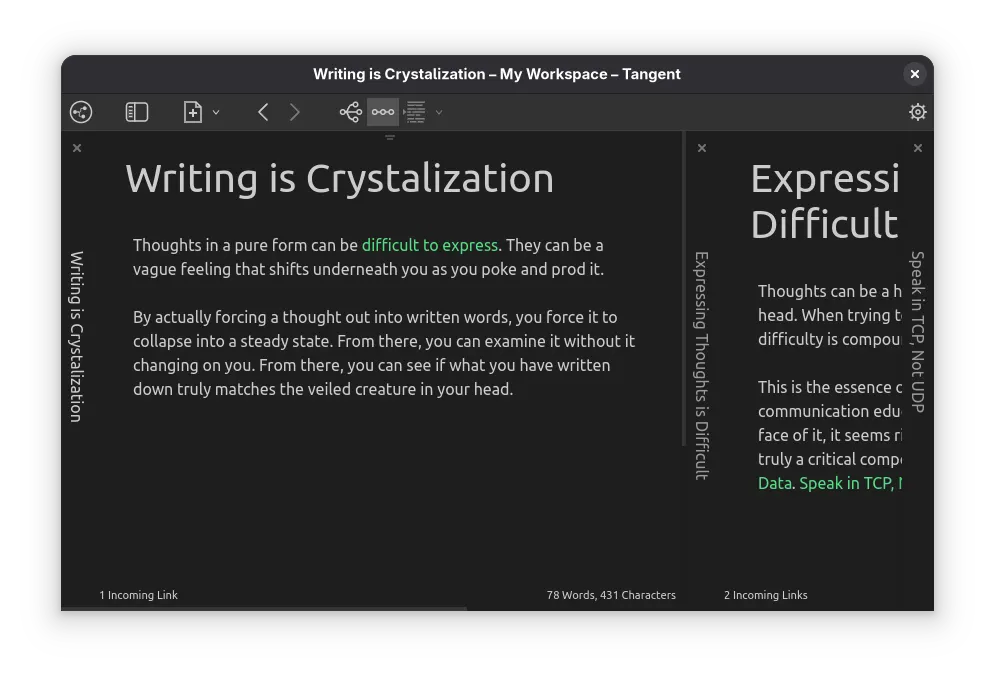Viewport: 995px width, 678px height.
Task: Toggle the sidebar panel icon
Action: point(137,112)
